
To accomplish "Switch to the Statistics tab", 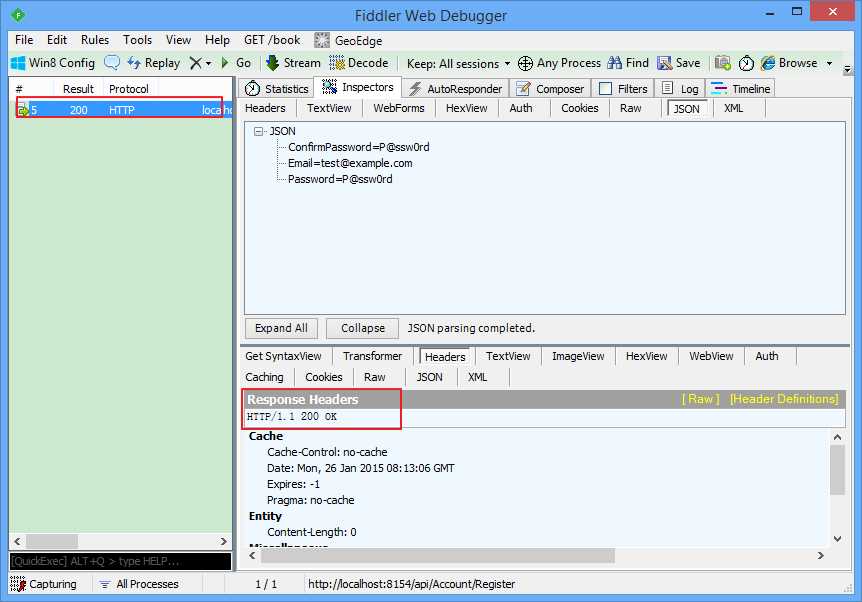I will point(277,89).
